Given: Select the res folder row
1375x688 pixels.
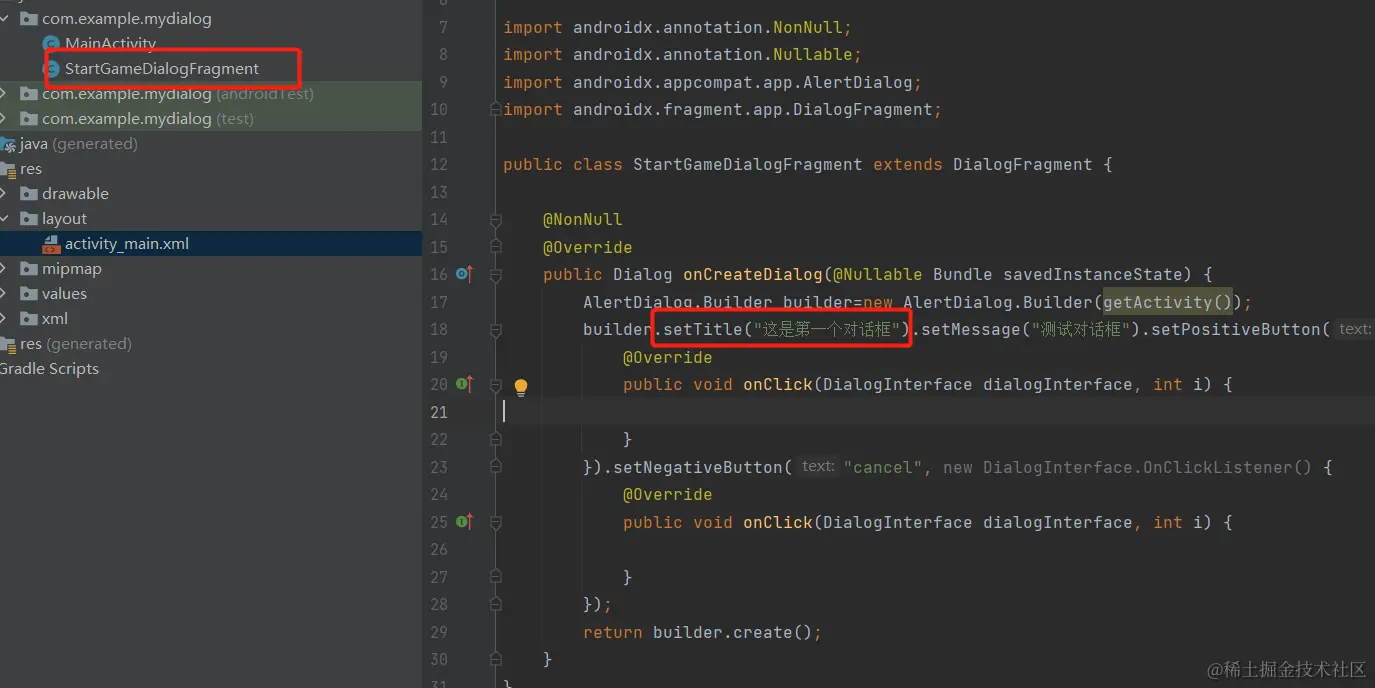Looking at the screenshot, I should tap(210, 169).
